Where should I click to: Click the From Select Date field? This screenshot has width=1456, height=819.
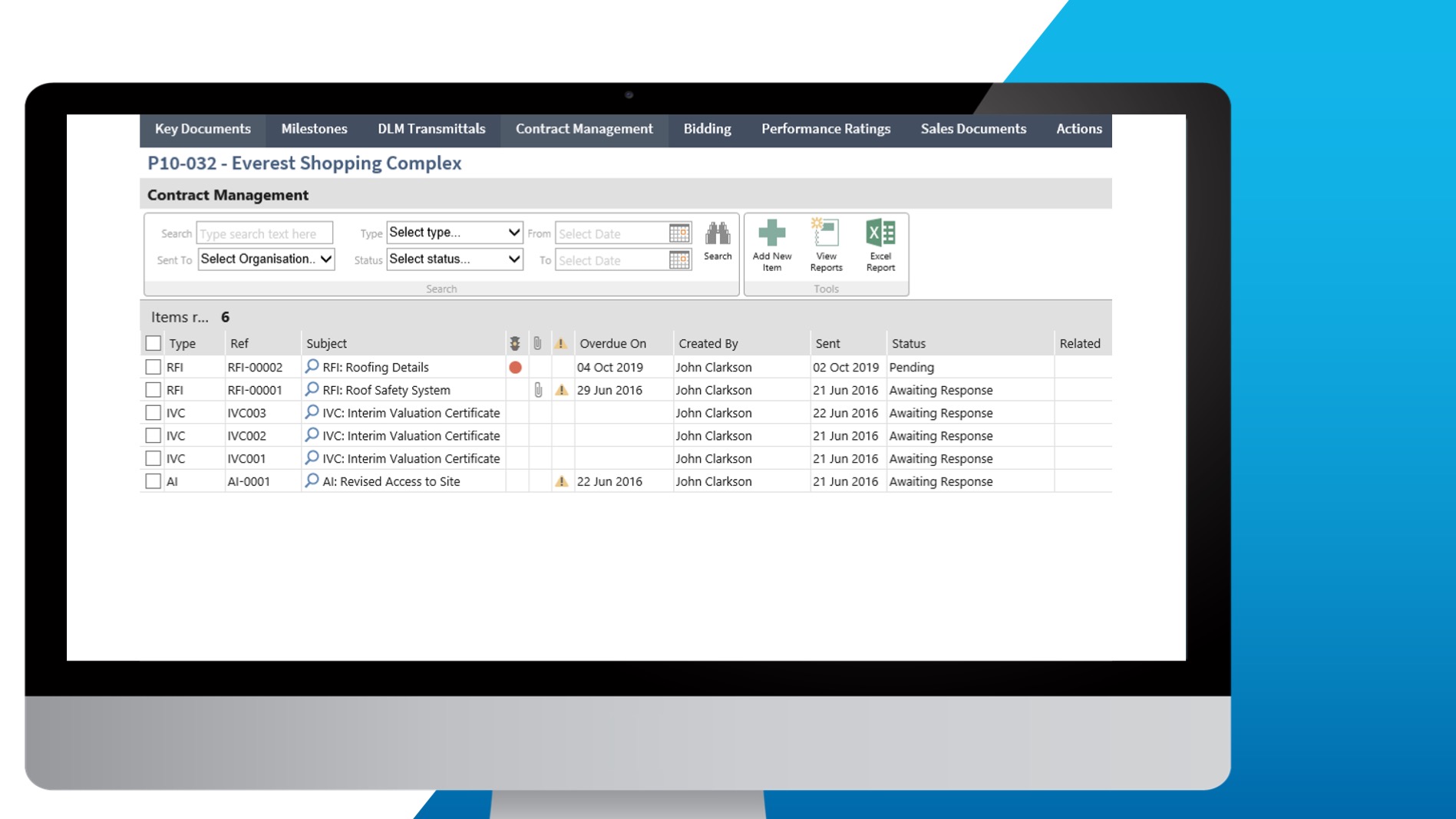[x=612, y=233]
